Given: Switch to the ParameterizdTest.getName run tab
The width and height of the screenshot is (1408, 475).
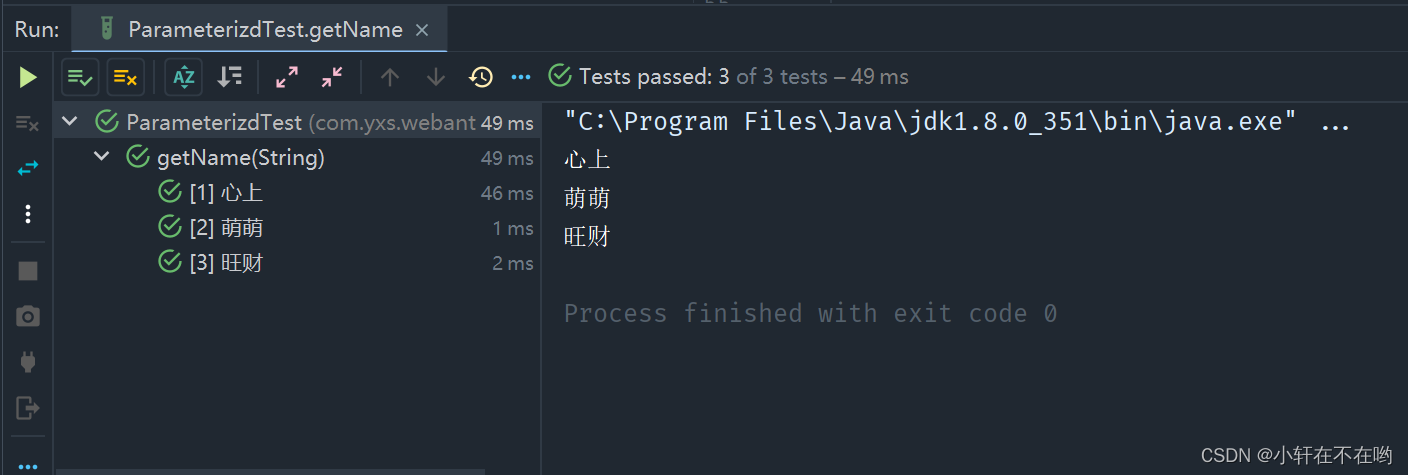Looking at the screenshot, I should tap(253, 30).
